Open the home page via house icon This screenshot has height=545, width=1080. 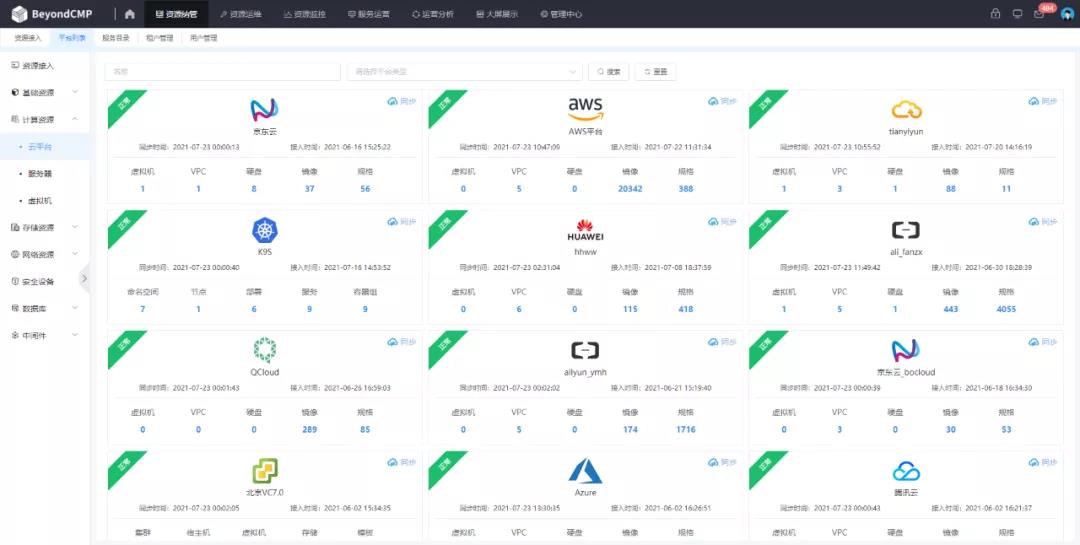(x=129, y=14)
